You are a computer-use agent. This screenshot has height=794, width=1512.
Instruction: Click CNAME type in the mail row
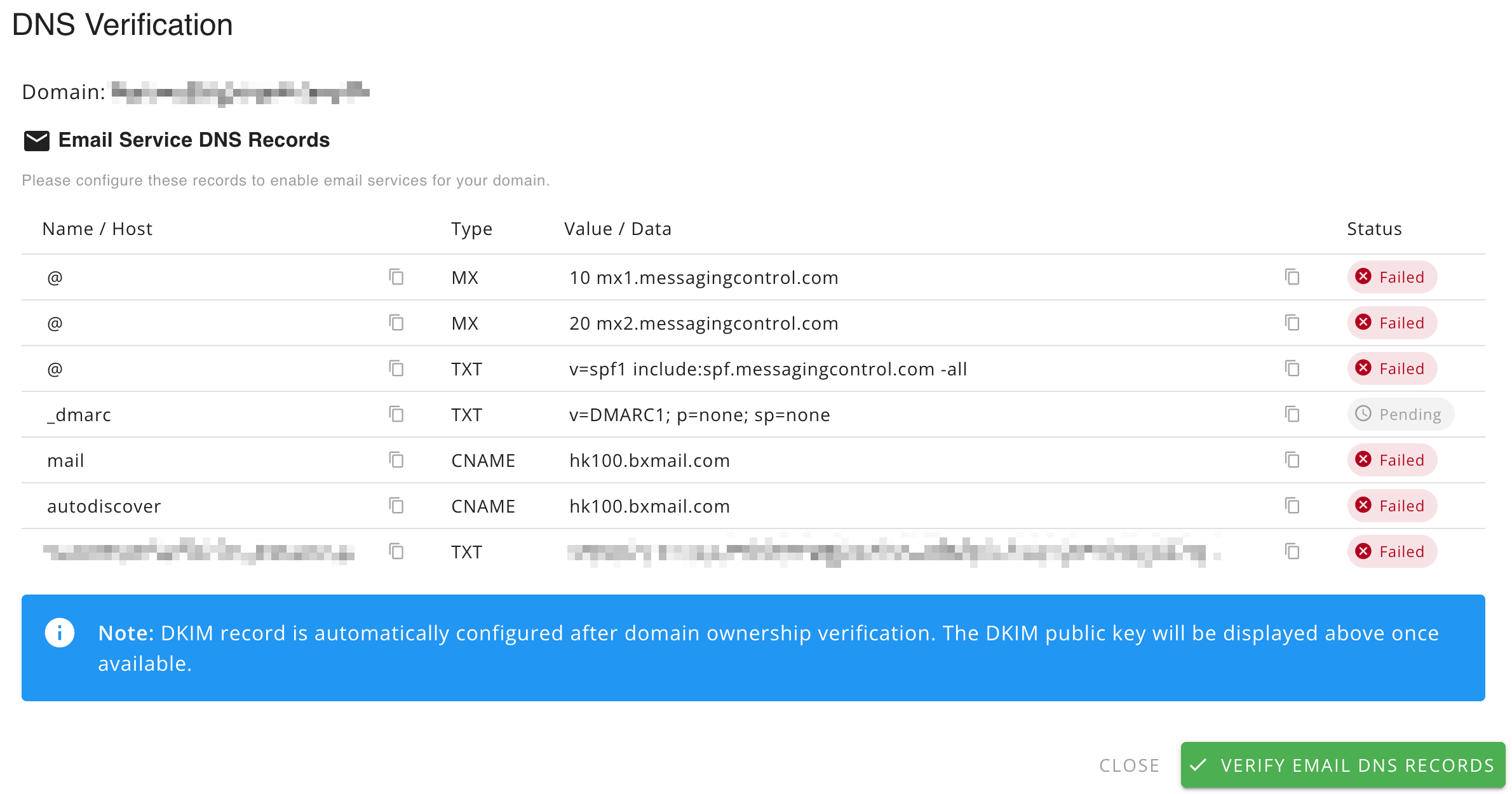click(483, 461)
